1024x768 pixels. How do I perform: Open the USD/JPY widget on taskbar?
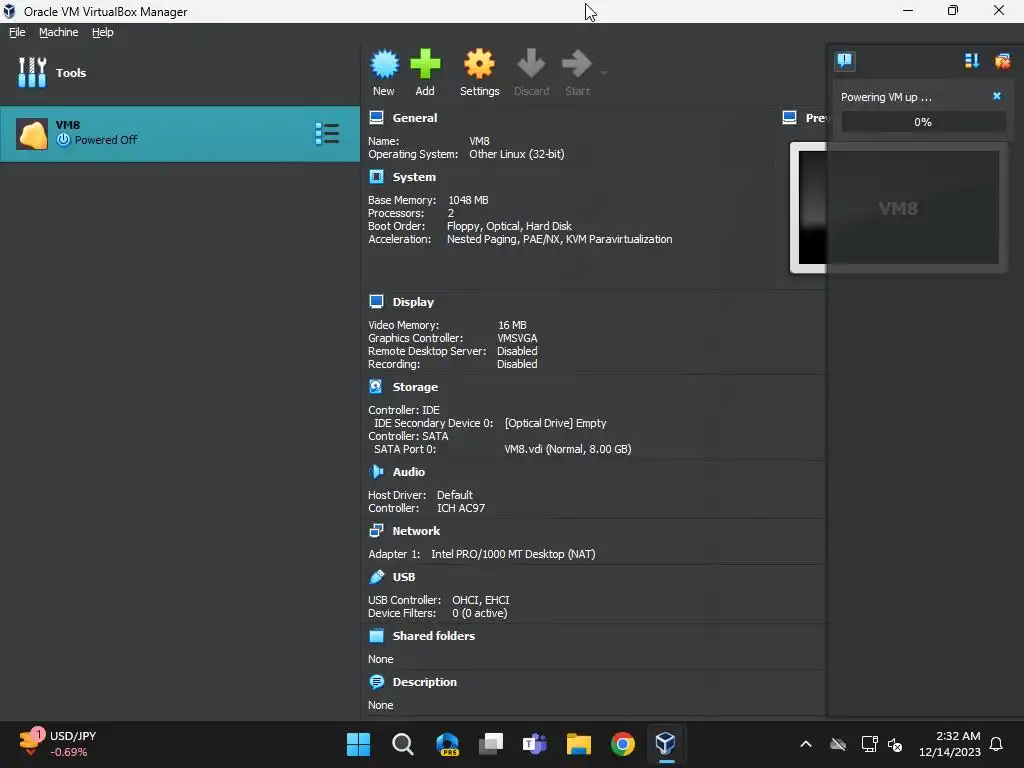click(57, 744)
